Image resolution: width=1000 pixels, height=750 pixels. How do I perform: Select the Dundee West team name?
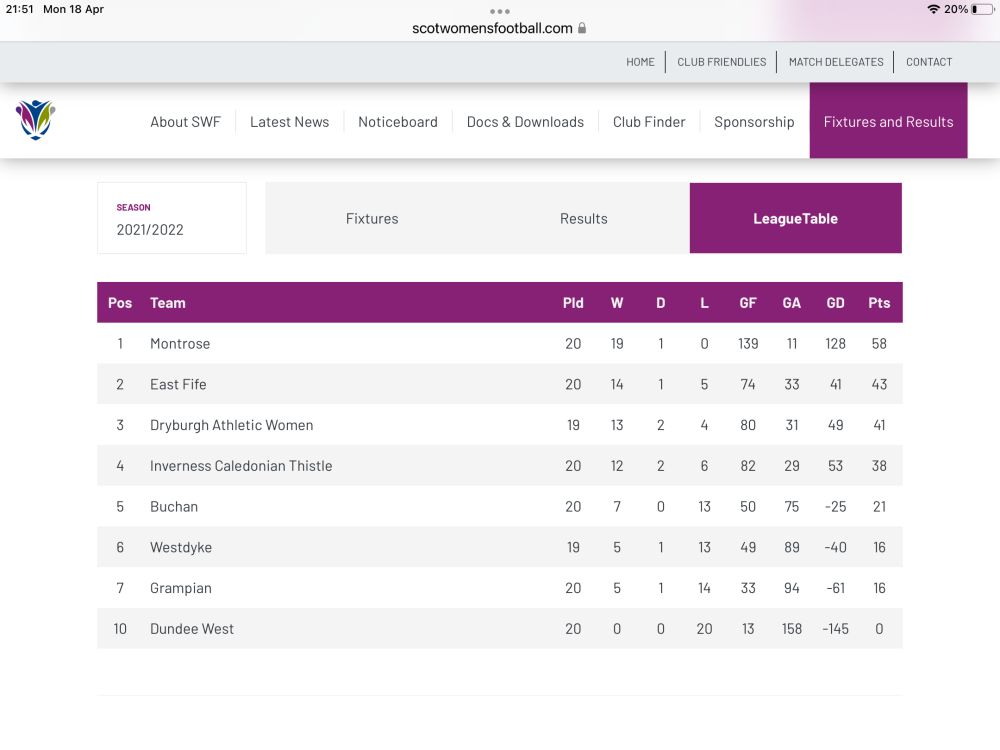point(192,629)
